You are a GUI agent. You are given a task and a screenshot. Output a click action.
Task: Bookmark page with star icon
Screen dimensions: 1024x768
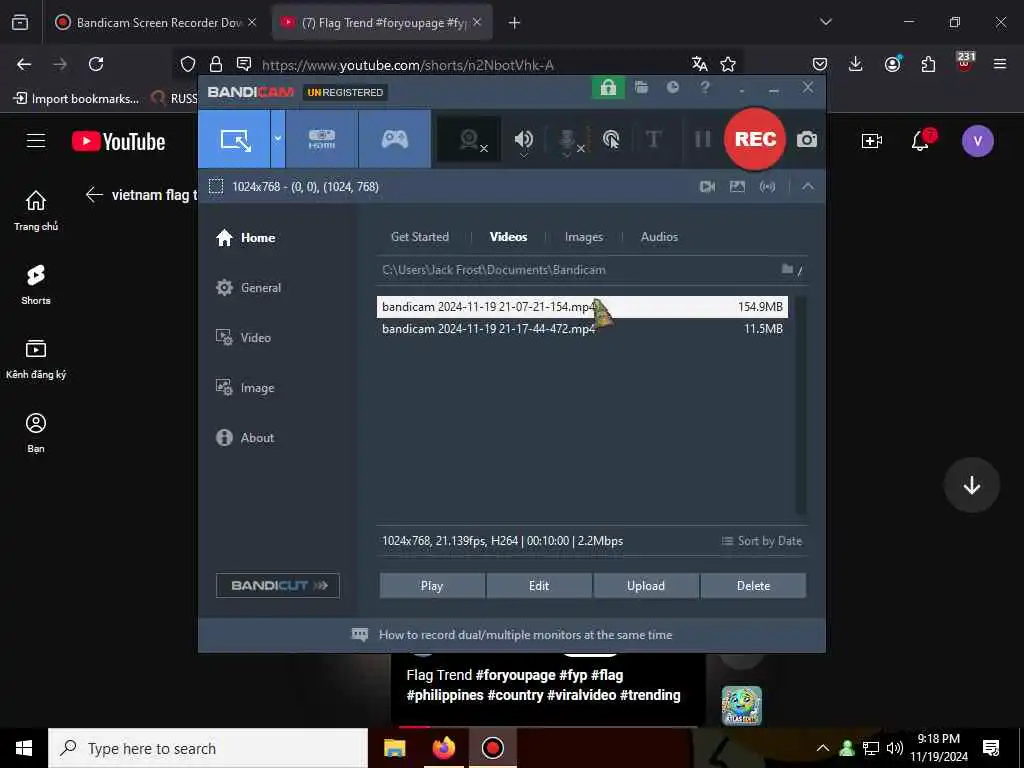728,64
